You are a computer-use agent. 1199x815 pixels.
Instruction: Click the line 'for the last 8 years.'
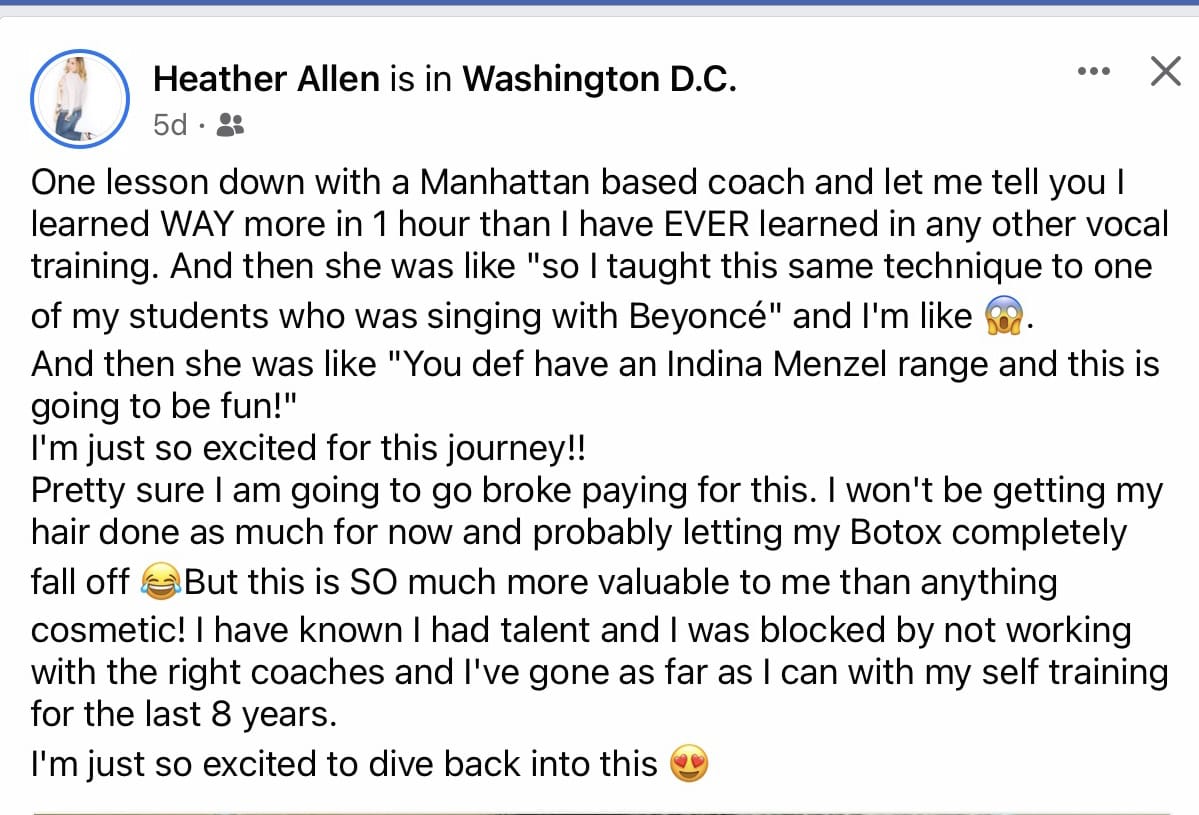tap(184, 714)
